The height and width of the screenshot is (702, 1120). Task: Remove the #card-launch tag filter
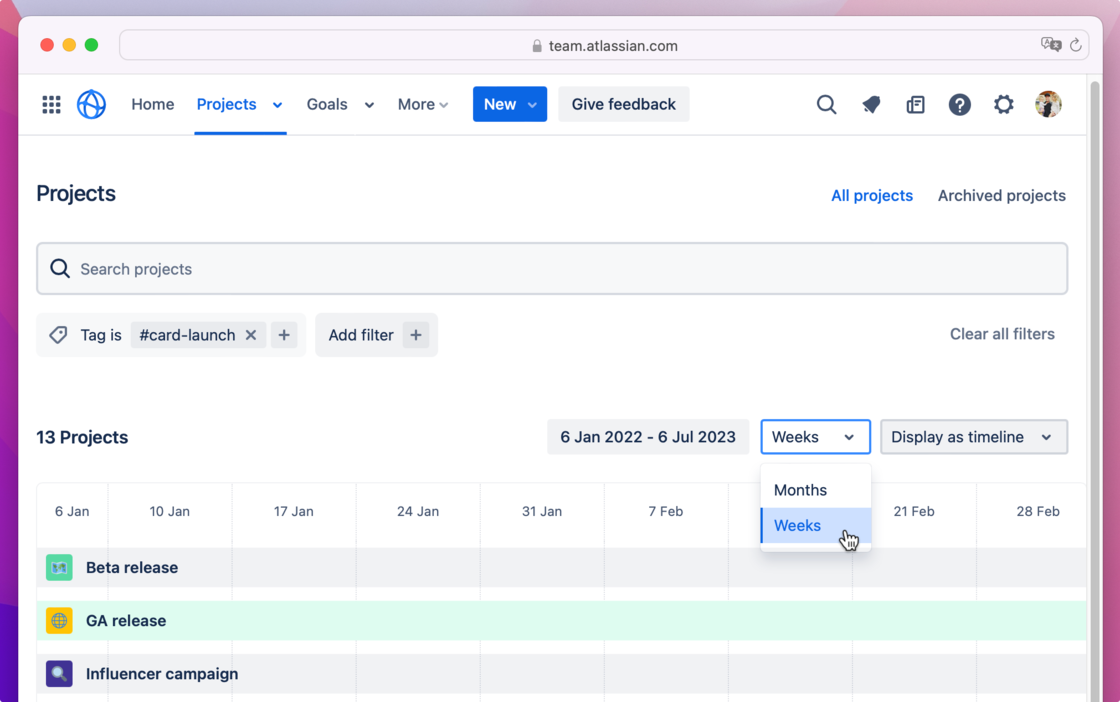pyautogui.click(x=250, y=334)
